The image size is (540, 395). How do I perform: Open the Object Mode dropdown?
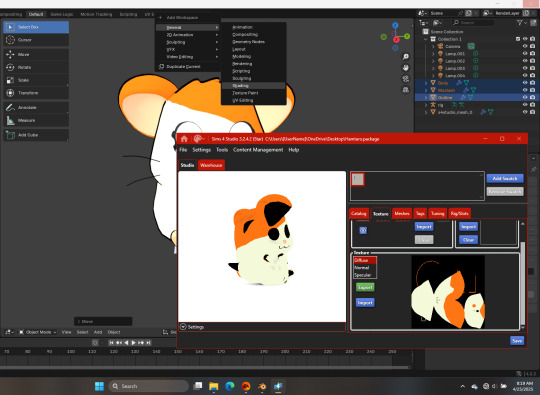pos(38,332)
